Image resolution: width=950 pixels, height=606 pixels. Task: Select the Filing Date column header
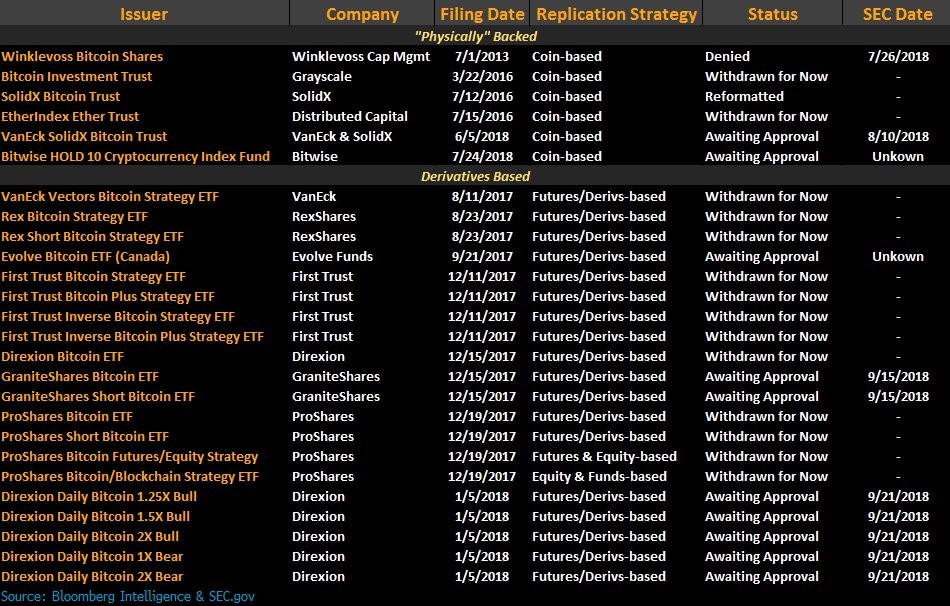click(482, 14)
